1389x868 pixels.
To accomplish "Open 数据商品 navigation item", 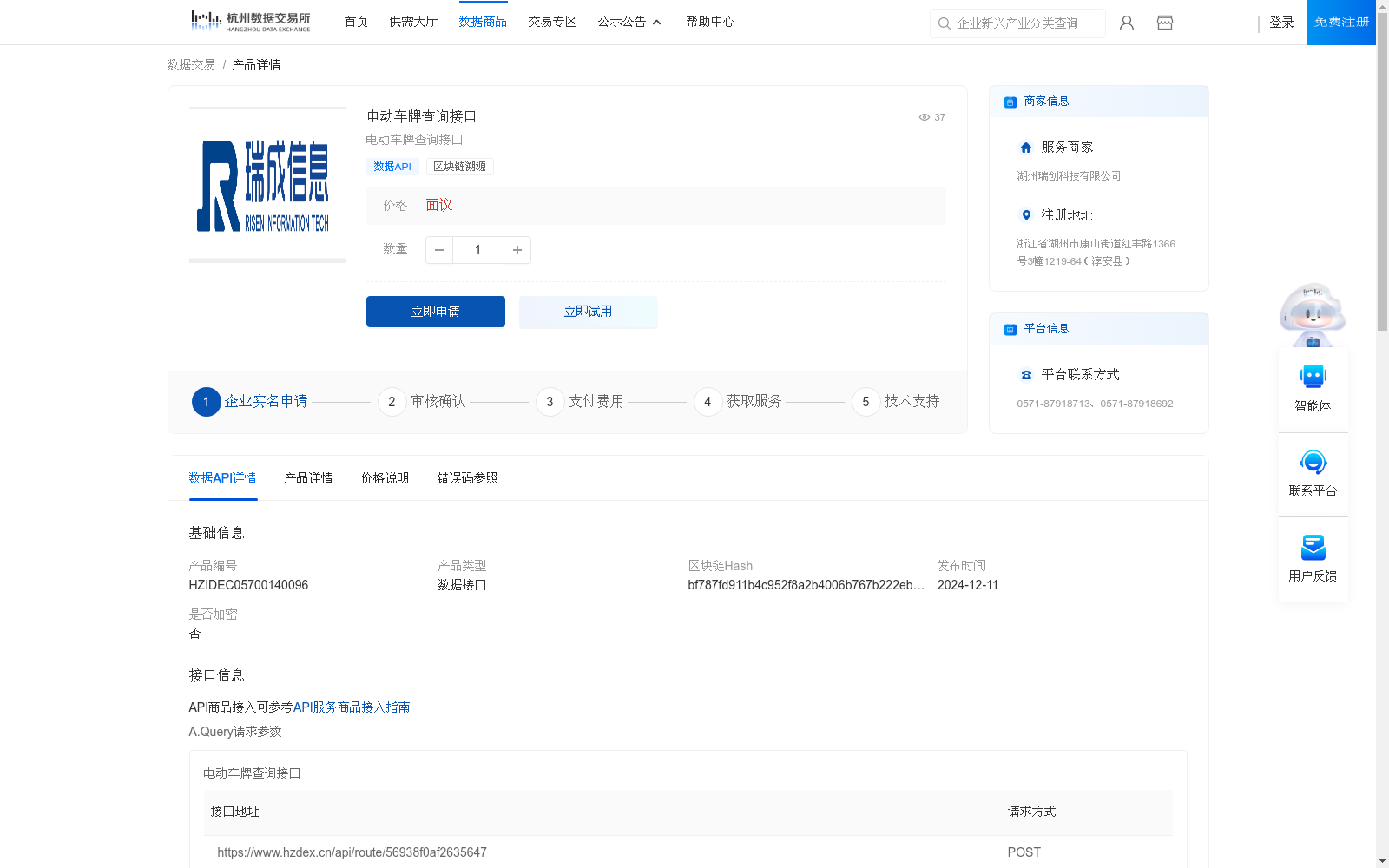I will tap(483, 22).
